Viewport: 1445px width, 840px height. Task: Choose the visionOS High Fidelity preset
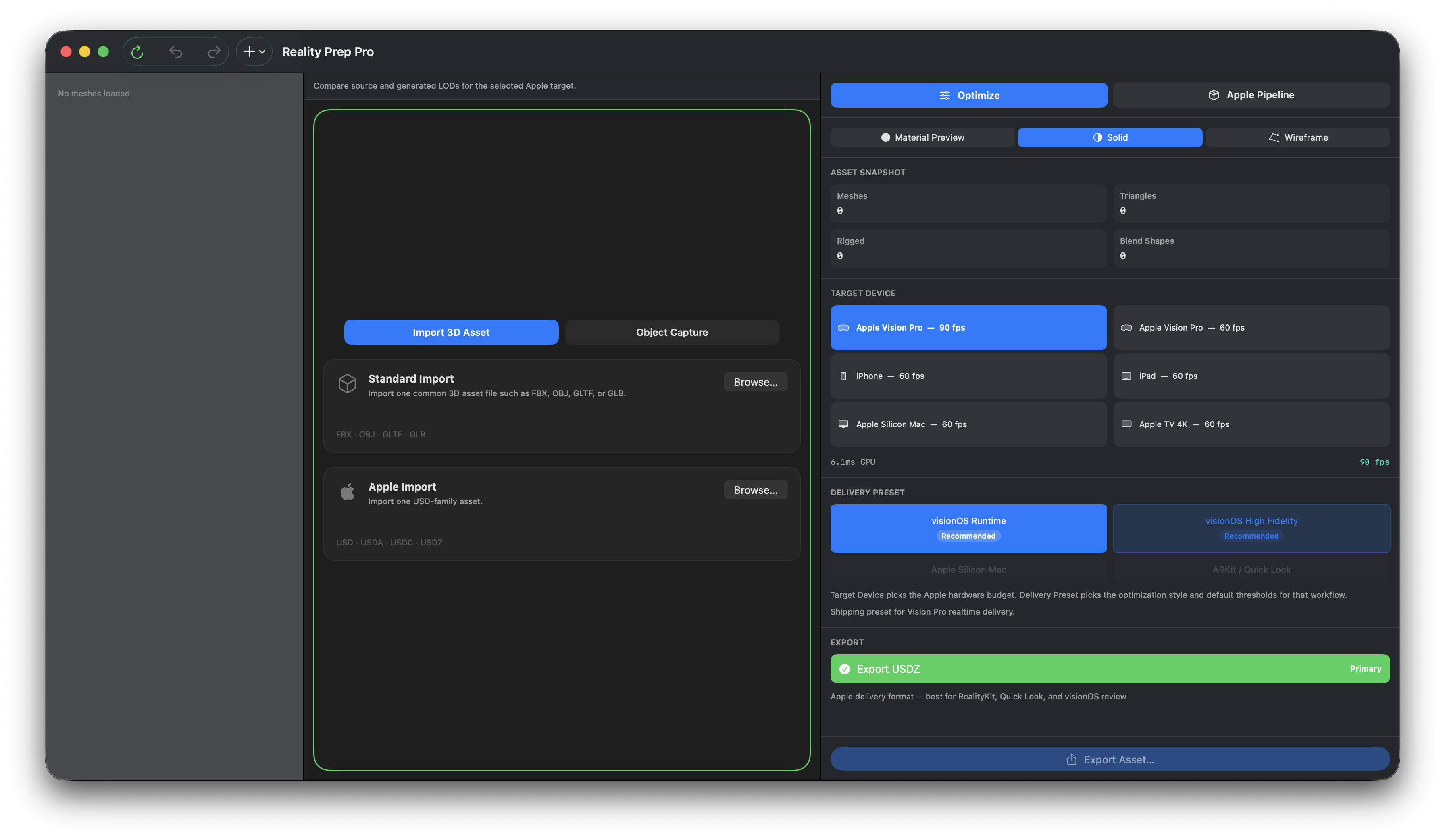coord(1251,528)
